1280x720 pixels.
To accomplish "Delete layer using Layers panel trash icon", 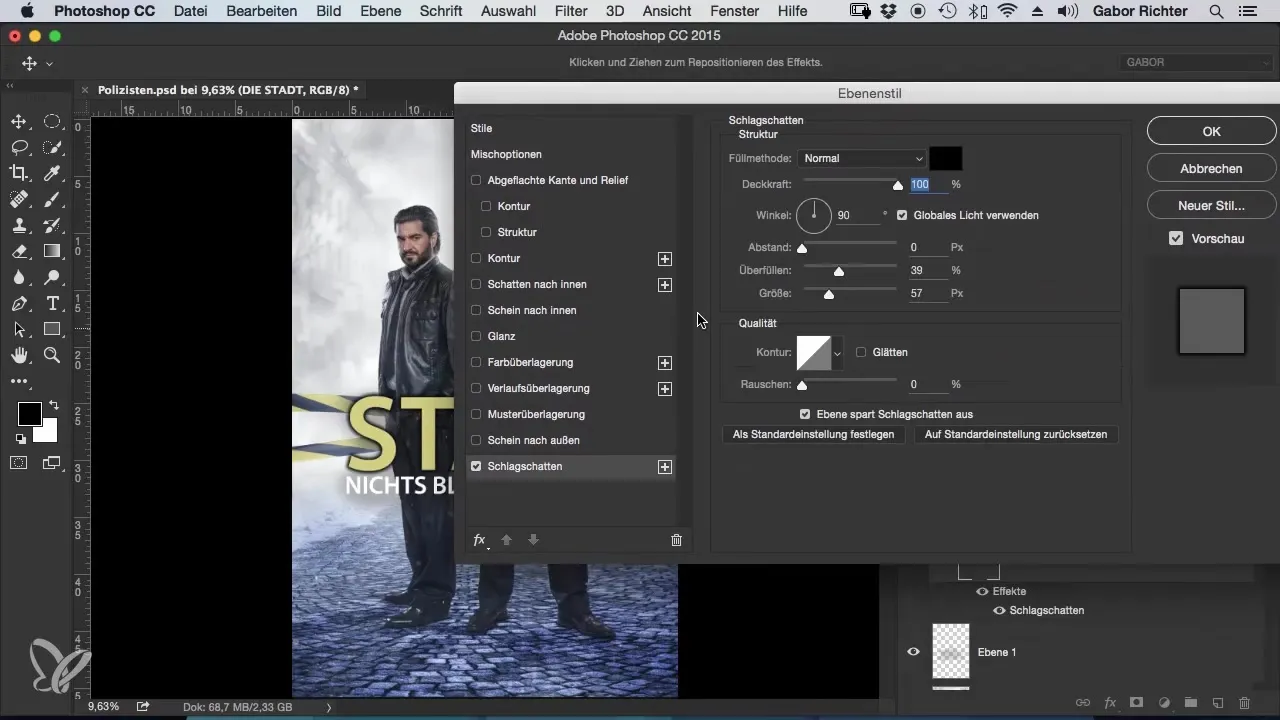I will click(1244, 703).
